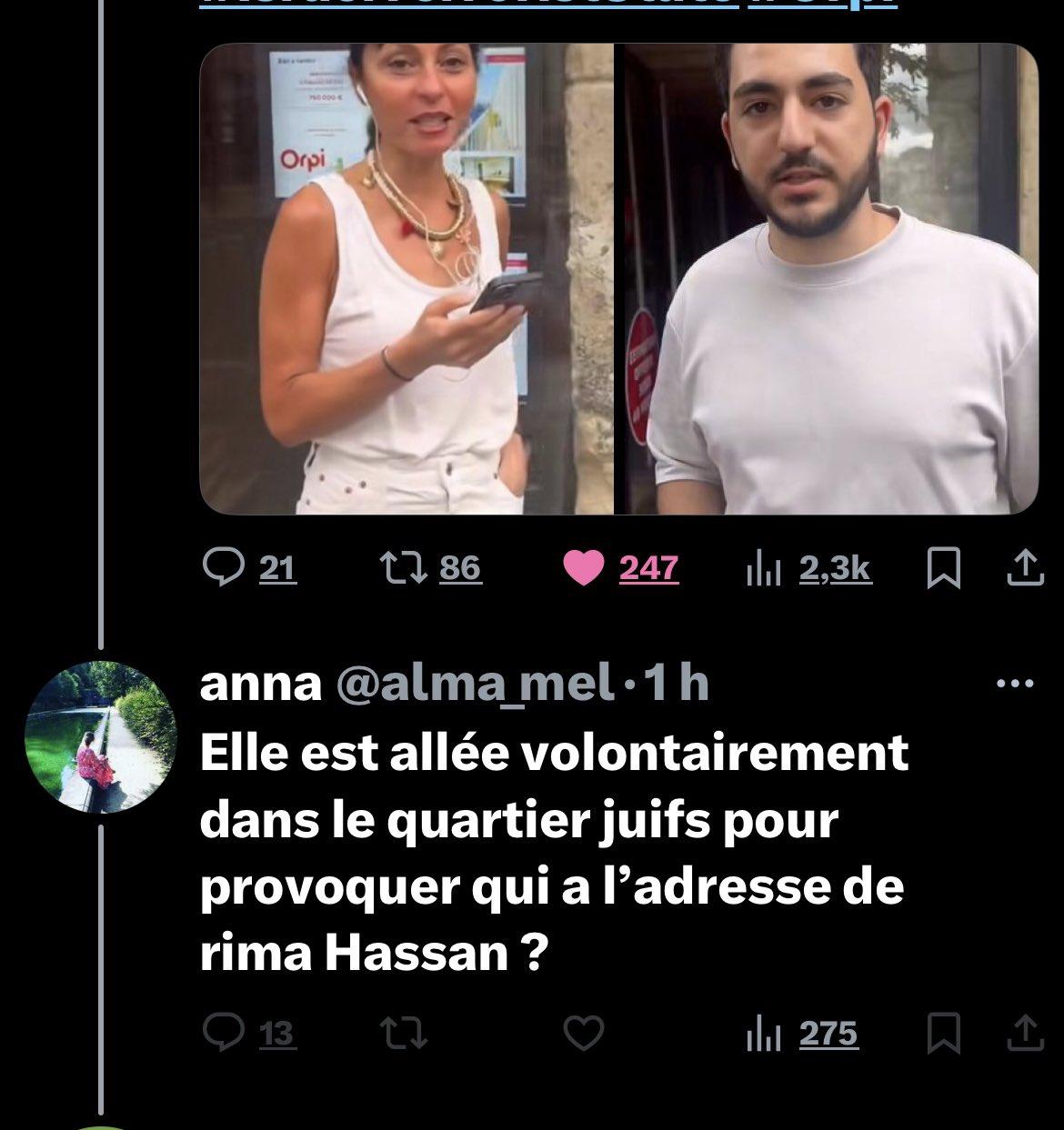View analytics showing 275 views
Viewport: 1064px width, 1130px height.
(802, 1034)
